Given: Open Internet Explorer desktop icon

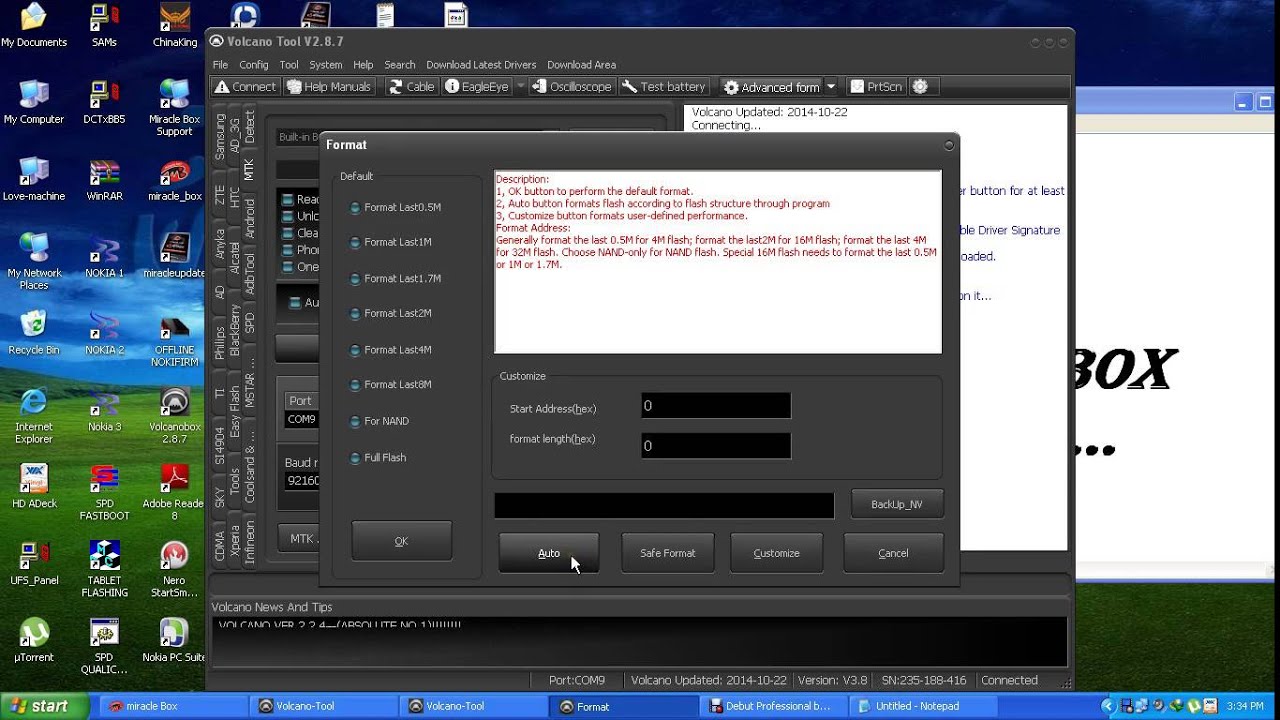Looking at the screenshot, I should pyautogui.click(x=34, y=415).
